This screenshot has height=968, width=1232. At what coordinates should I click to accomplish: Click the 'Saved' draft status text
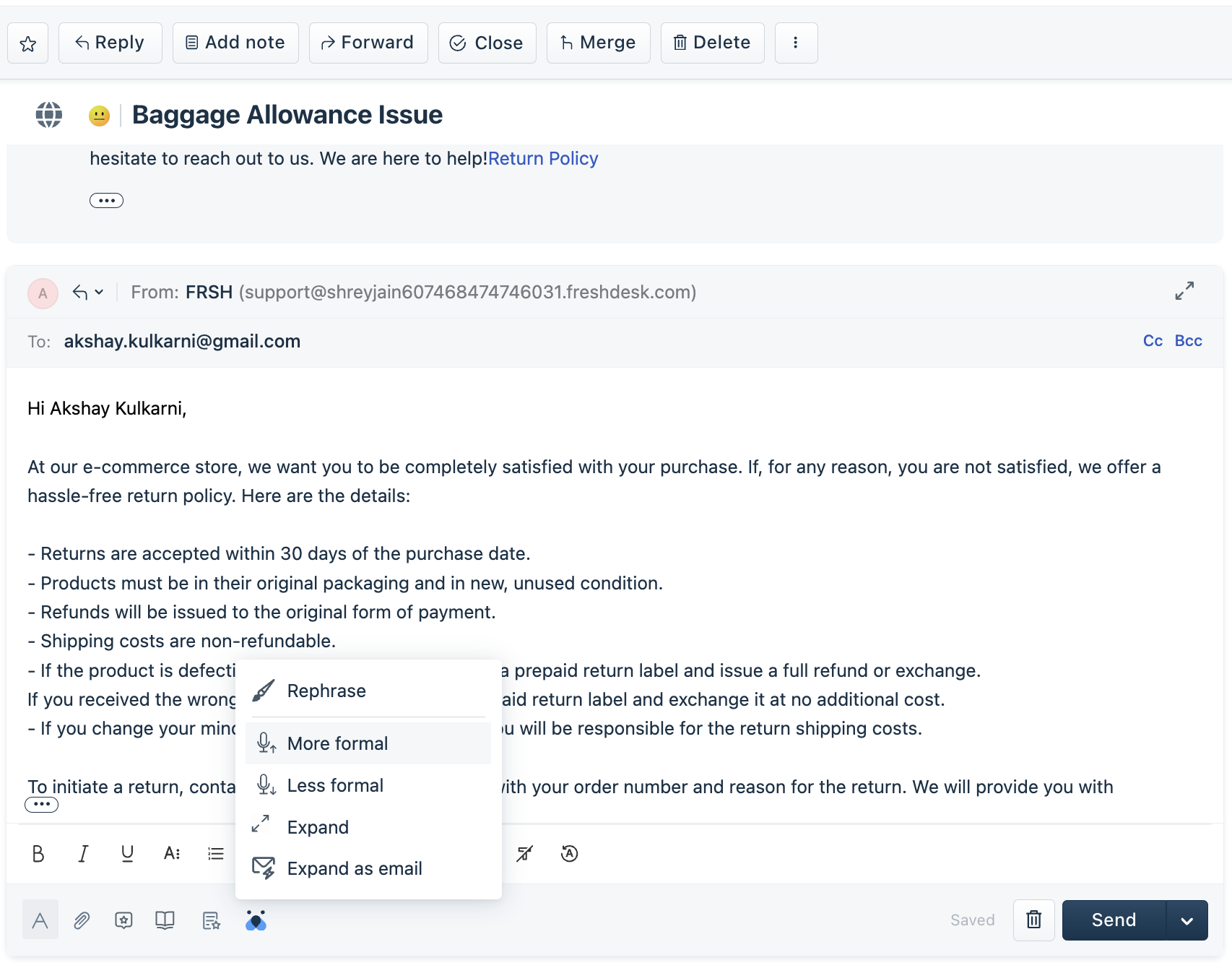coord(972,920)
